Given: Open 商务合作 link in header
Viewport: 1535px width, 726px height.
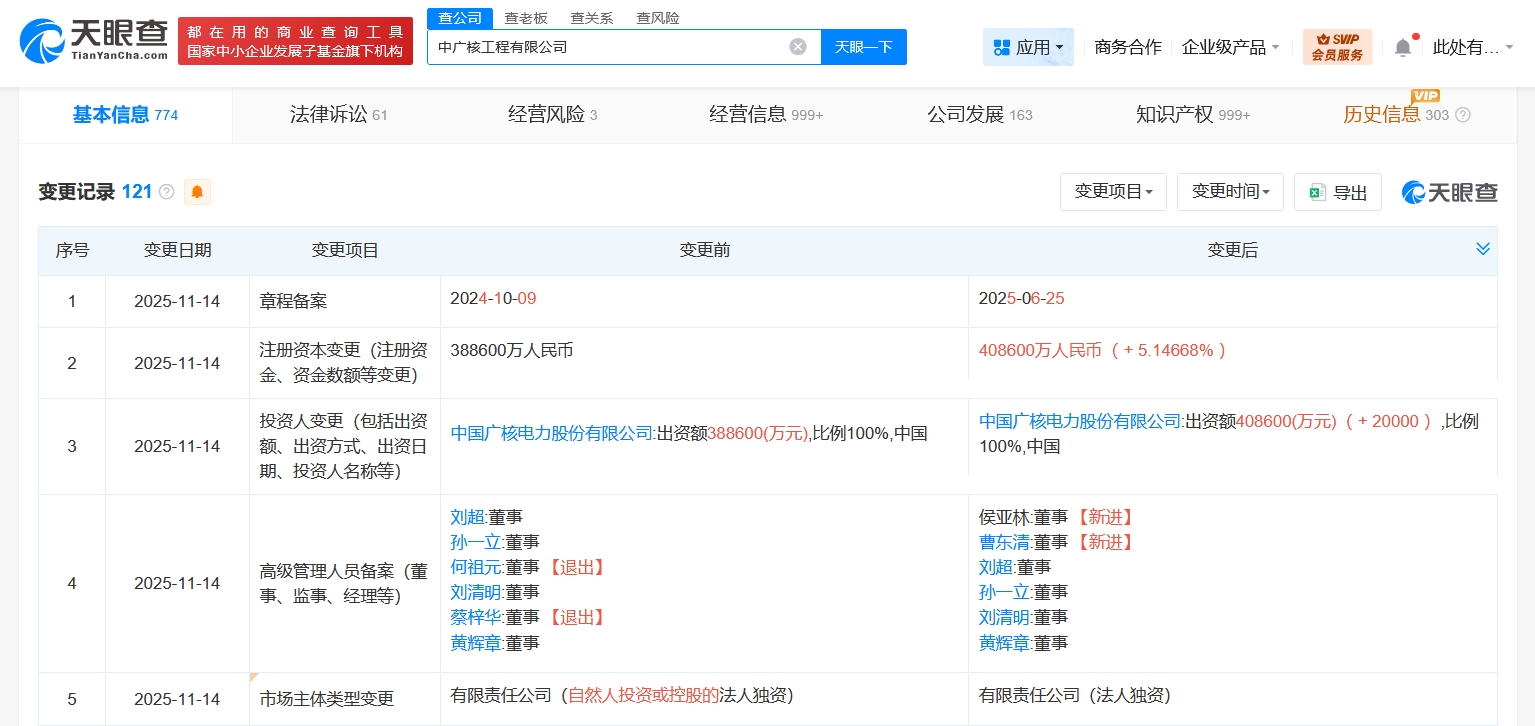Looking at the screenshot, I should click(1127, 47).
